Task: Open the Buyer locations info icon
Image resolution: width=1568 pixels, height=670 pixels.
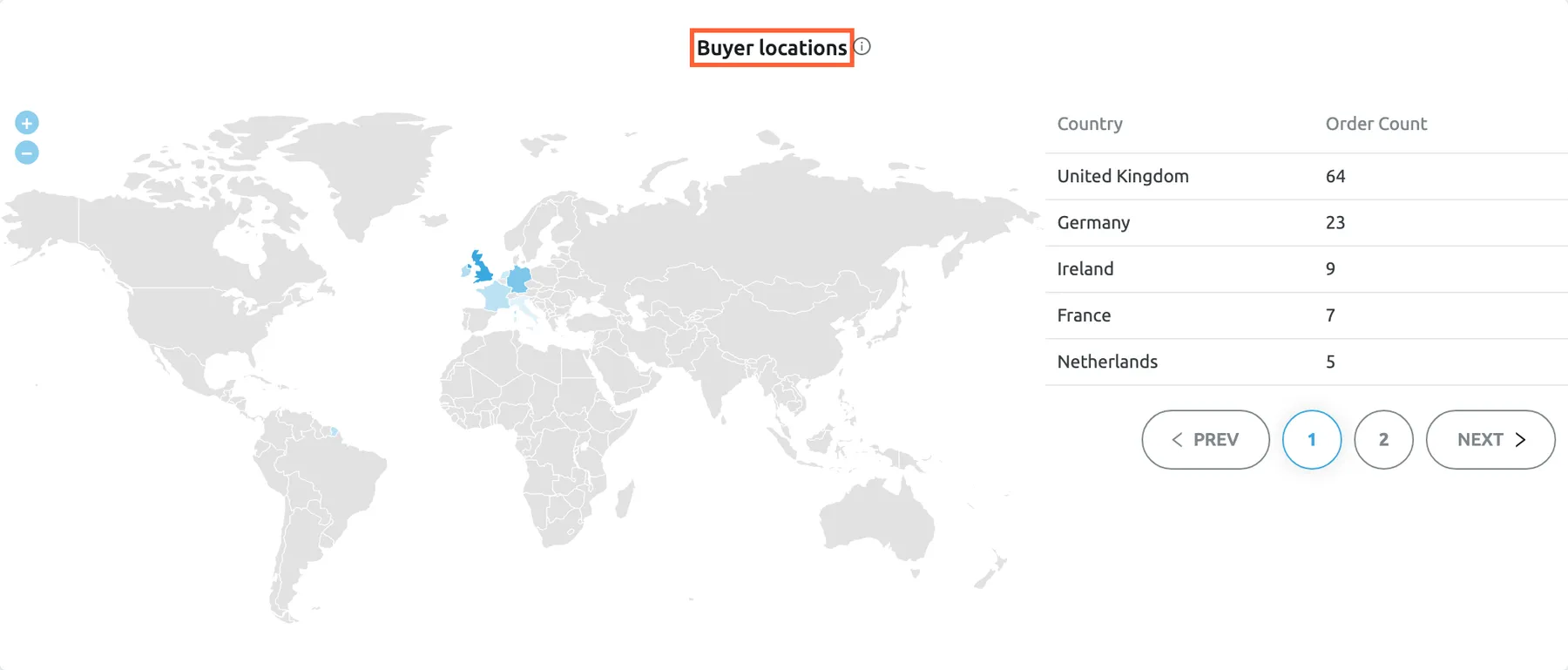Action: pos(862,47)
